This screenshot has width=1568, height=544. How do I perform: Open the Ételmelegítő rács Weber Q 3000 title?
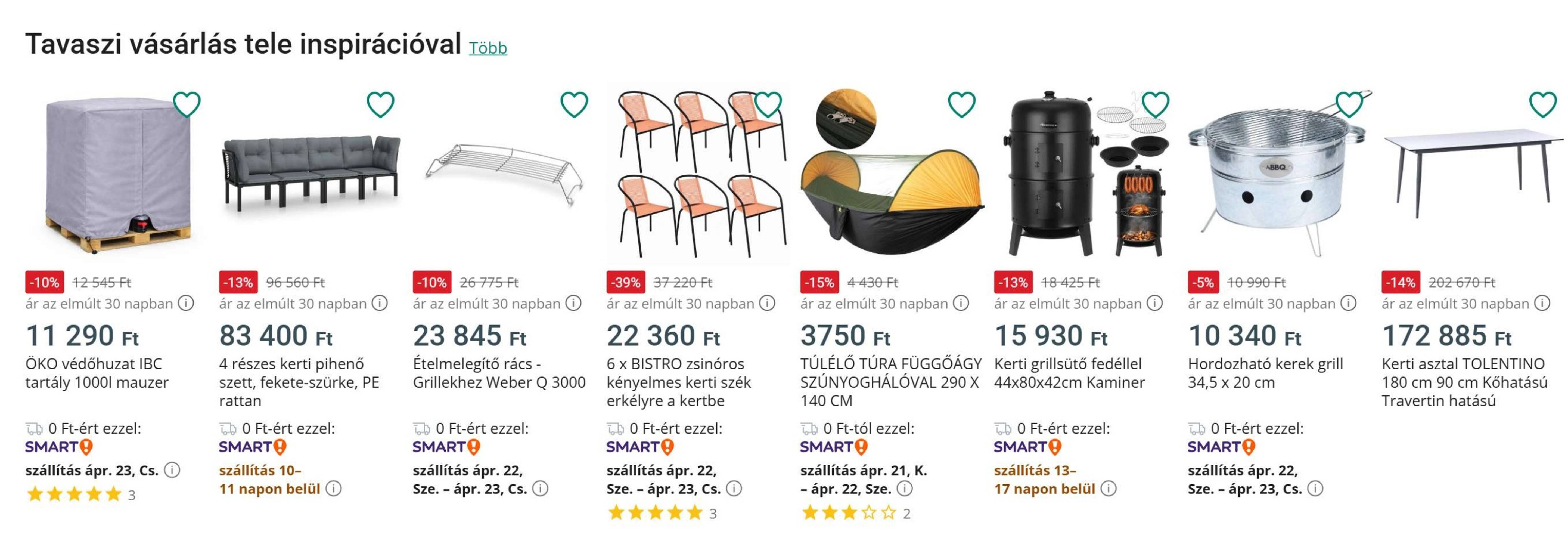499,373
